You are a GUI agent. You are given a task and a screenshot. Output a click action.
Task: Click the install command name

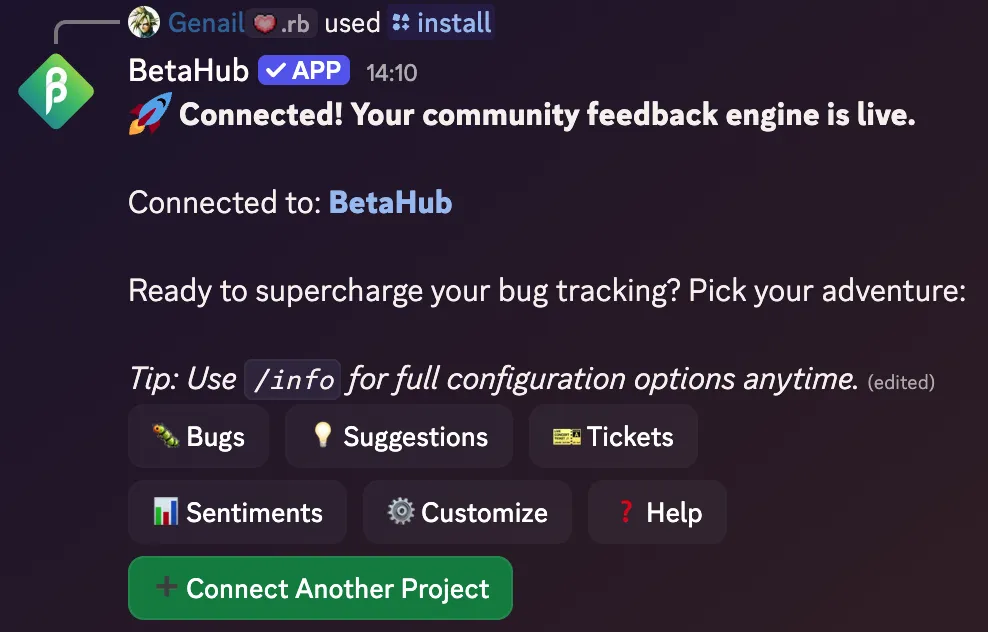(x=454, y=22)
